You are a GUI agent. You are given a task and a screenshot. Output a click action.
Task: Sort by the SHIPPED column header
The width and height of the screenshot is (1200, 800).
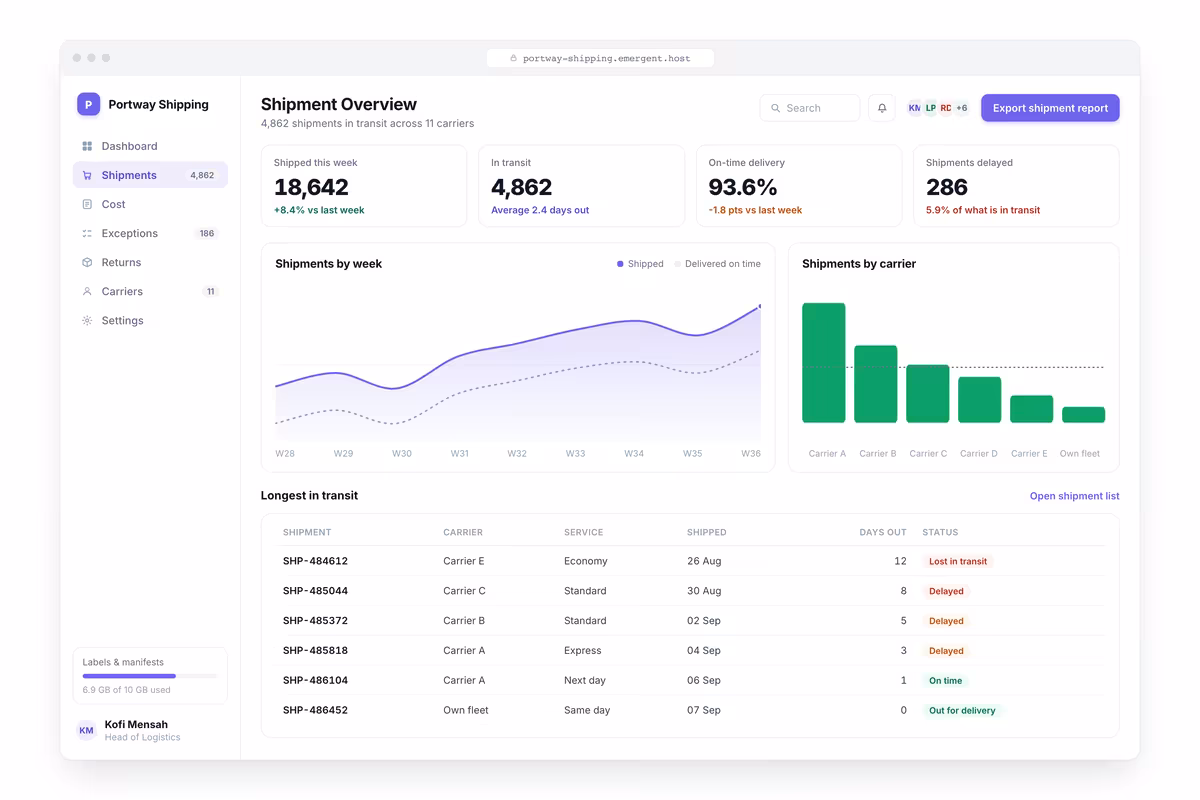(x=707, y=532)
